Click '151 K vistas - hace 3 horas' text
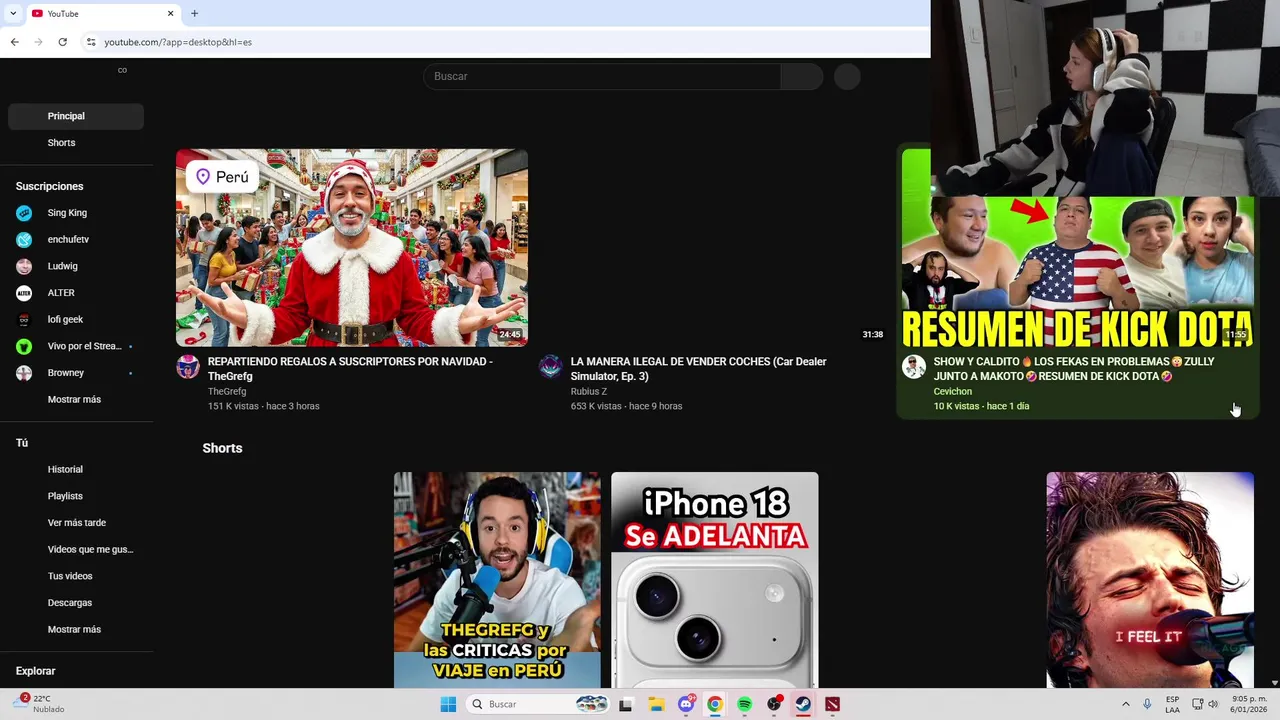The height and width of the screenshot is (720, 1280). click(264, 406)
